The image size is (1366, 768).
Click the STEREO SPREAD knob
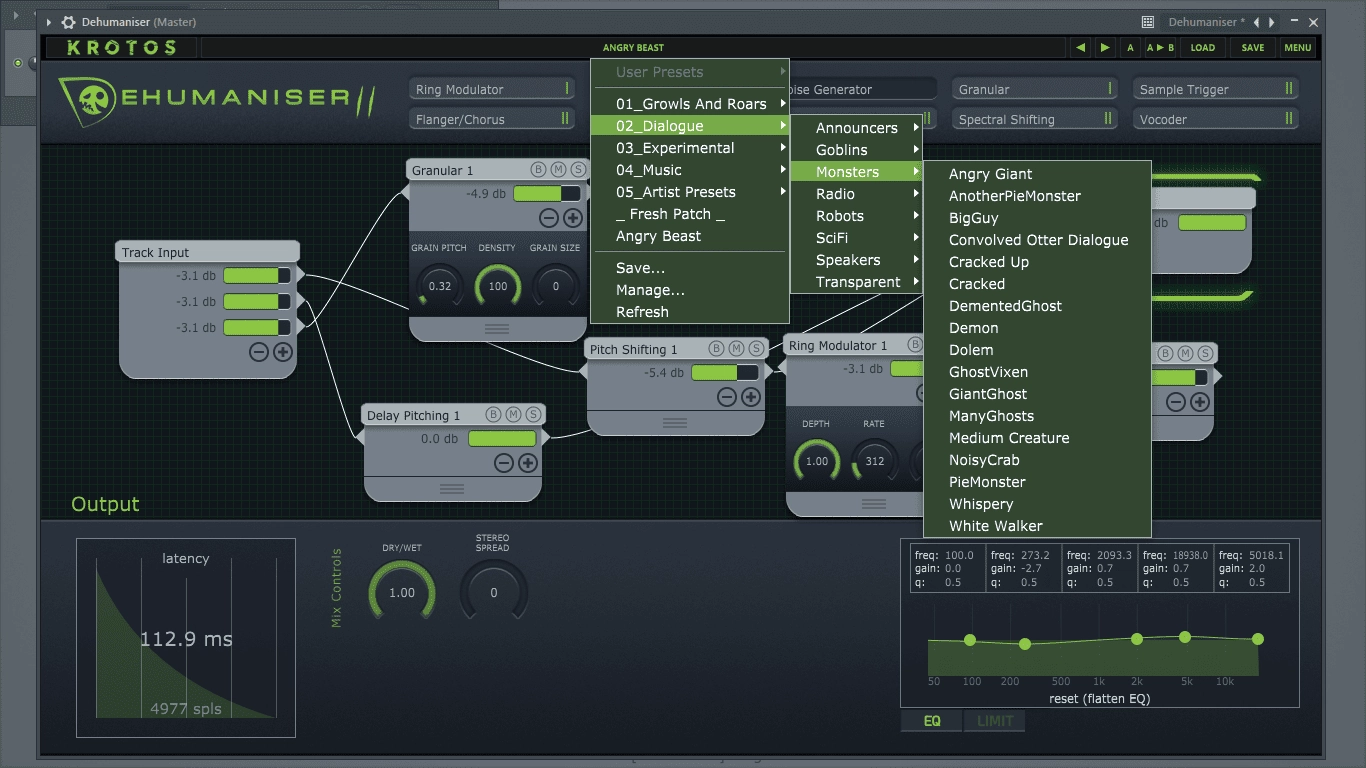pyautogui.click(x=494, y=592)
